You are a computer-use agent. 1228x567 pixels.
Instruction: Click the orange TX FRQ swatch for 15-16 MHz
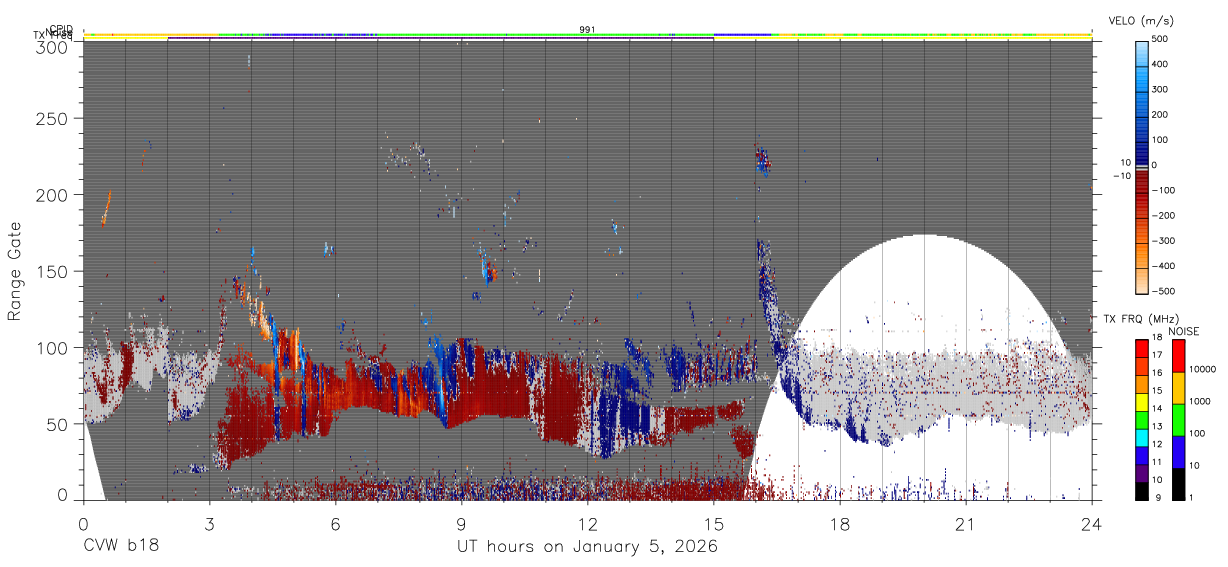click(1142, 383)
